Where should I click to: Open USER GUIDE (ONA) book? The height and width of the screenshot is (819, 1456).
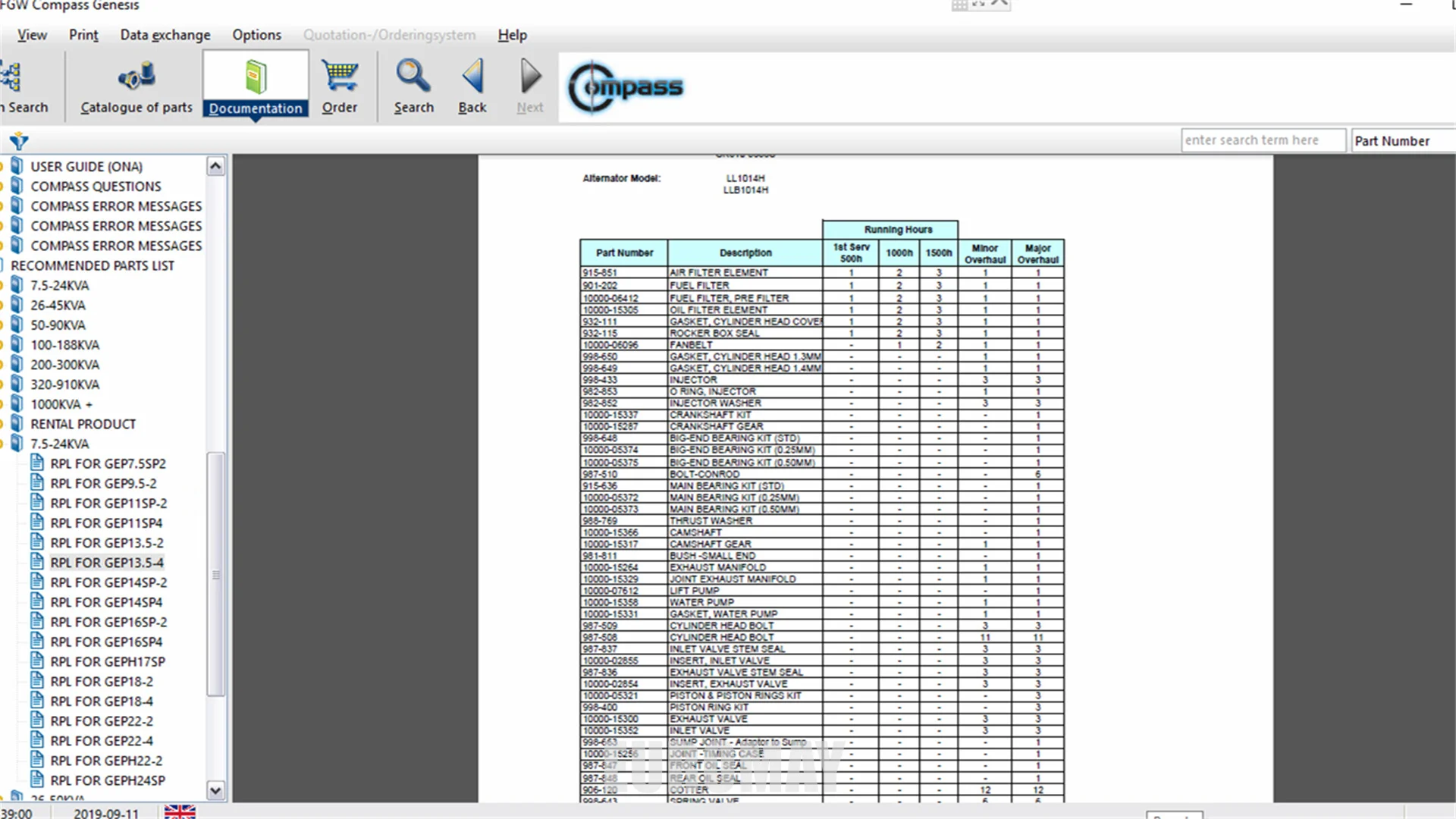[86, 166]
